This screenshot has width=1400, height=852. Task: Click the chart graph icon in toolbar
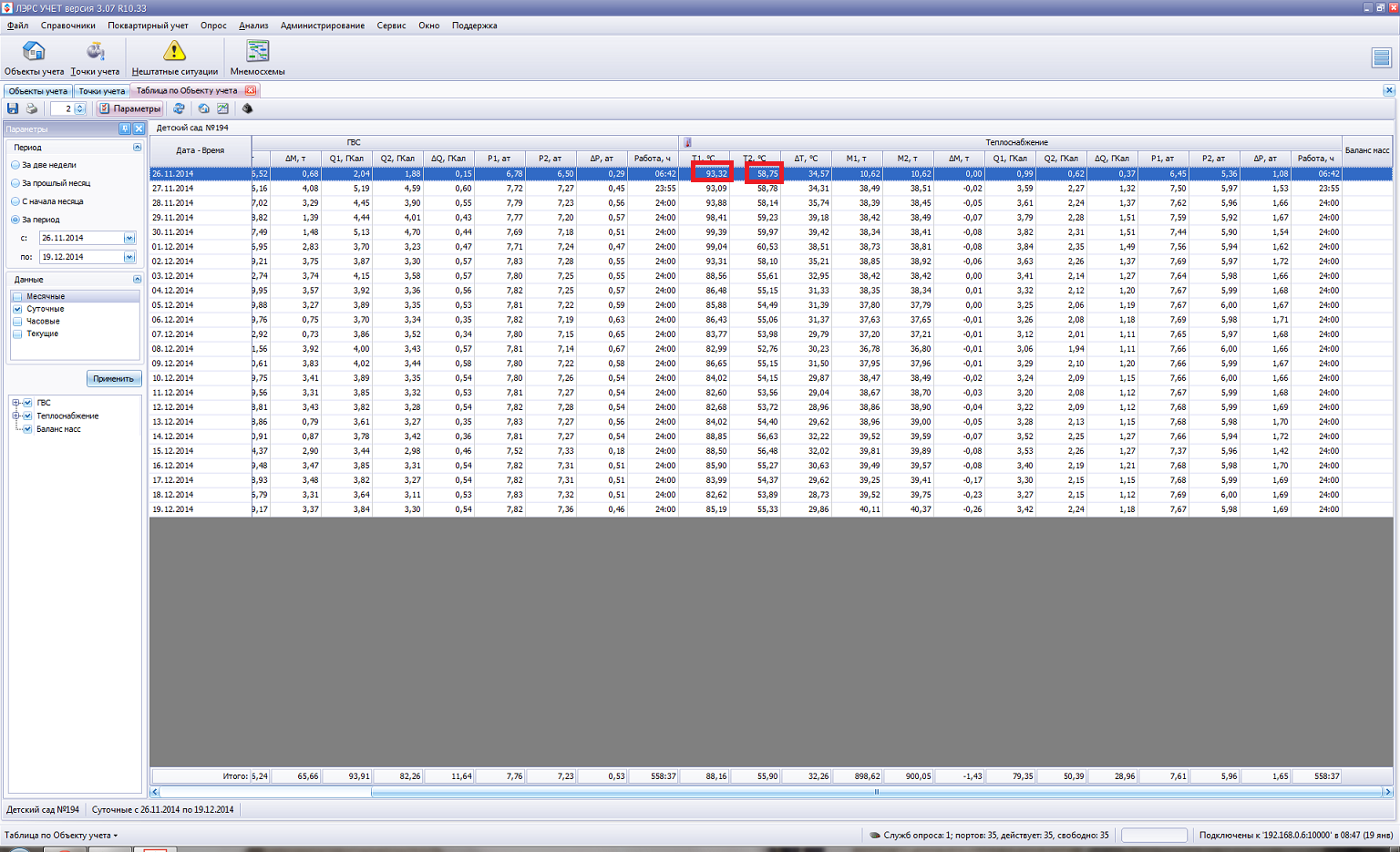coord(222,108)
